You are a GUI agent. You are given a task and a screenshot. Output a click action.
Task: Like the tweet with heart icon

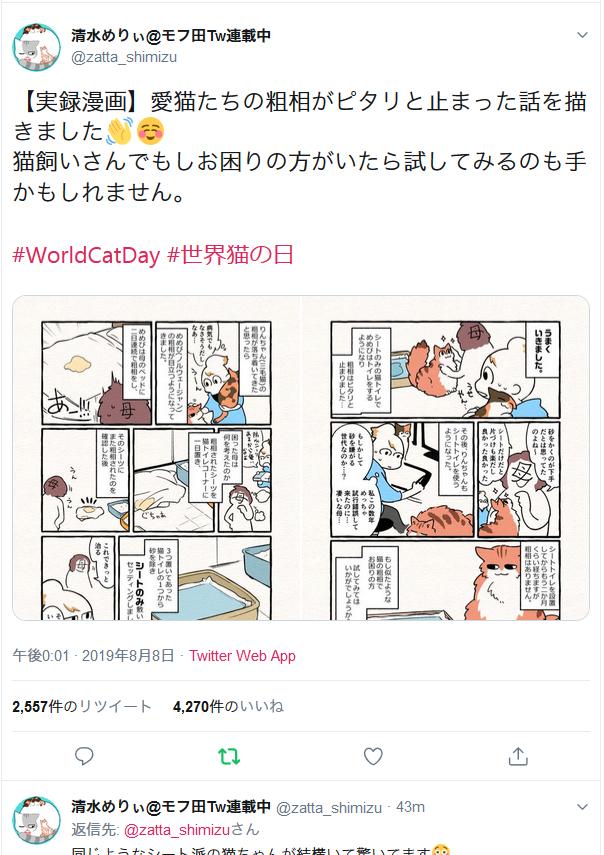pos(373,756)
